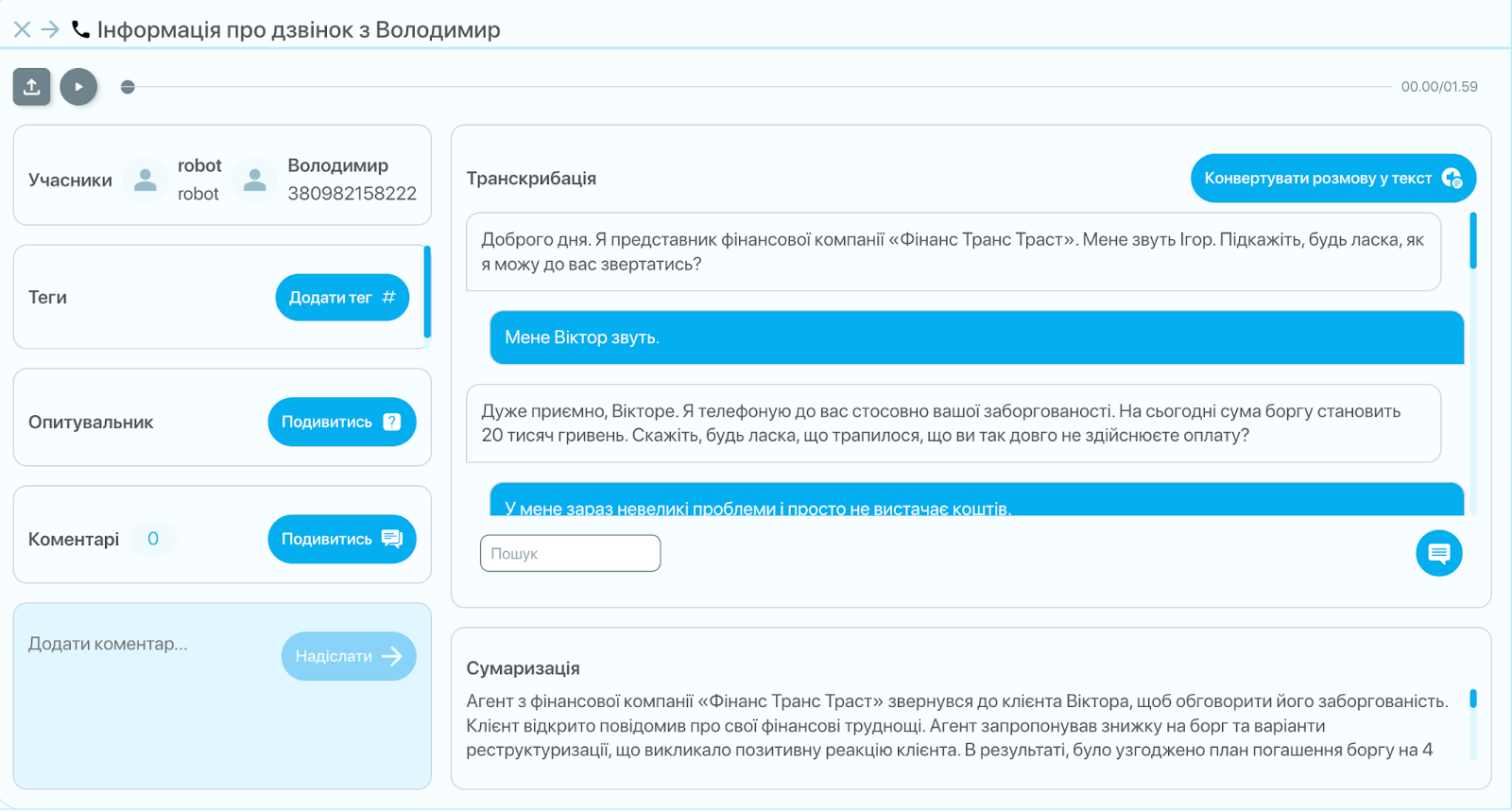The height and width of the screenshot is (812, 1512).
Task: Click the transcription panel scrollbar
Action: click(1472, 240)
